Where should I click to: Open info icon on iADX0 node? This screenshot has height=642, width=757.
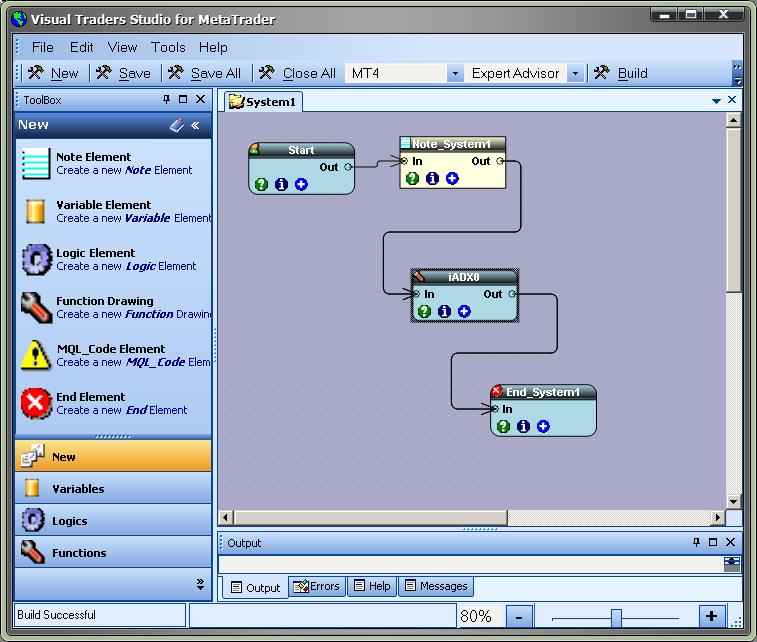point(445,311)
